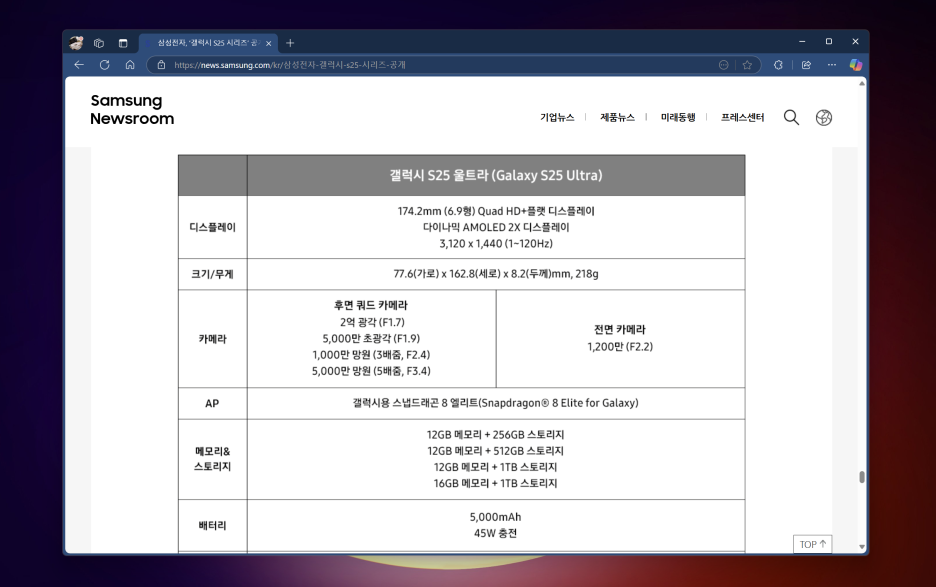Click the 다이나믹 AMOLED 2X text line
Image resolution: width=936 pixels, height=587 pixels.
[496, 227]
